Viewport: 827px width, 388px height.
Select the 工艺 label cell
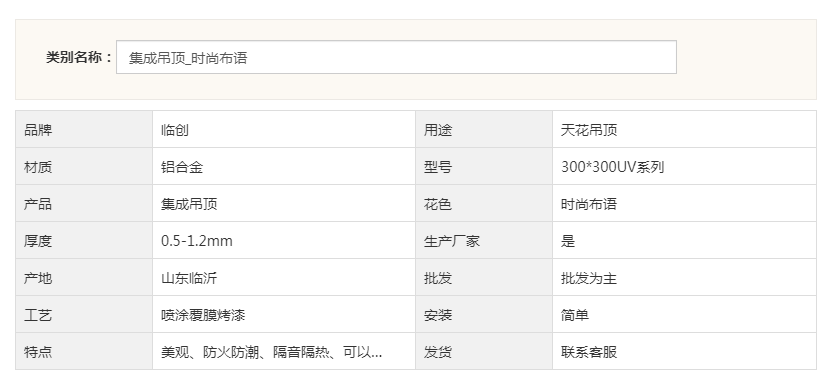point(84,315)
